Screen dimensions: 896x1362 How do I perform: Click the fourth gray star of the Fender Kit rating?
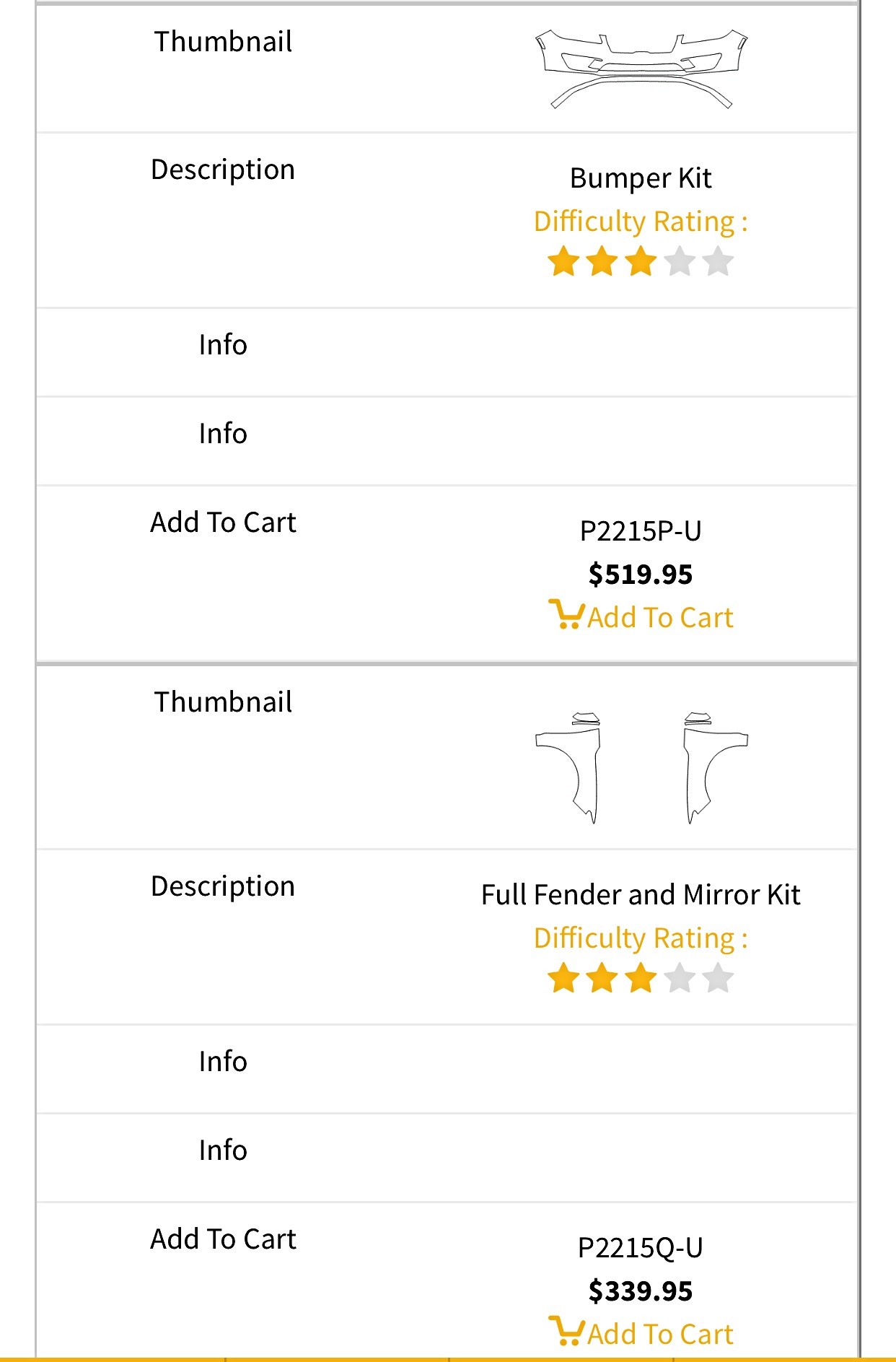(x=679, y=978)
